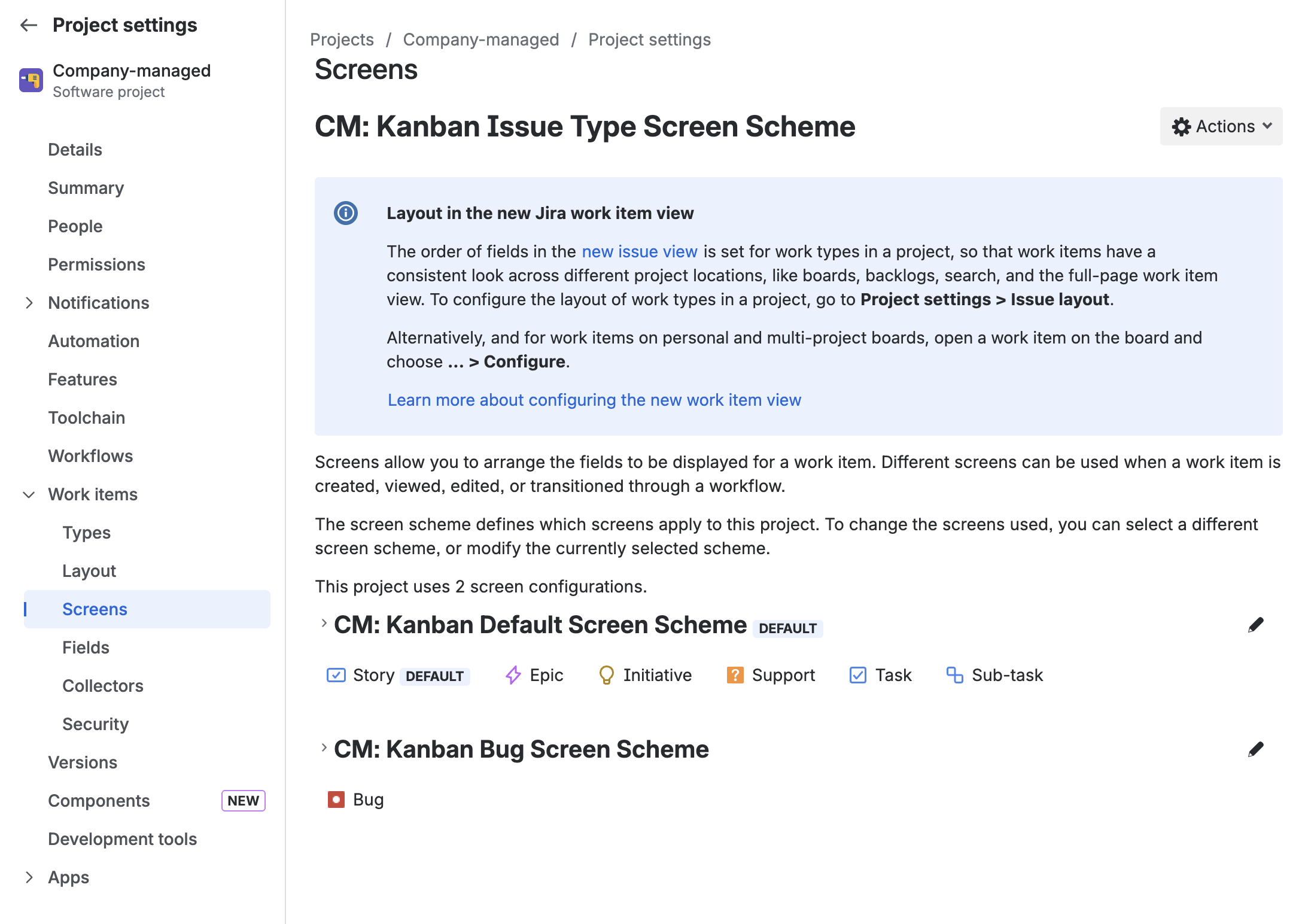Image resolution: width=1308 pixels, height=924 pixels.
Task: Click the Story checkbox icon
Action: [336, 675]
